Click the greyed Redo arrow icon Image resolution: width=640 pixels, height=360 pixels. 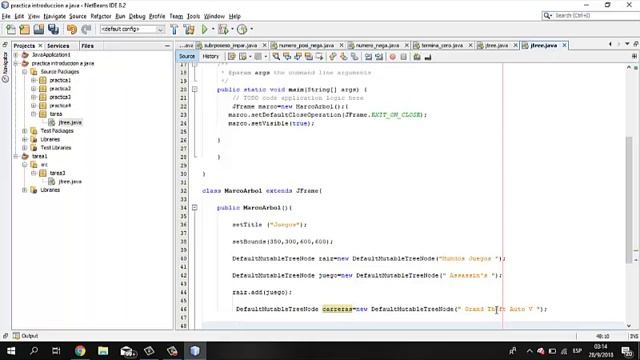point(86,29)
